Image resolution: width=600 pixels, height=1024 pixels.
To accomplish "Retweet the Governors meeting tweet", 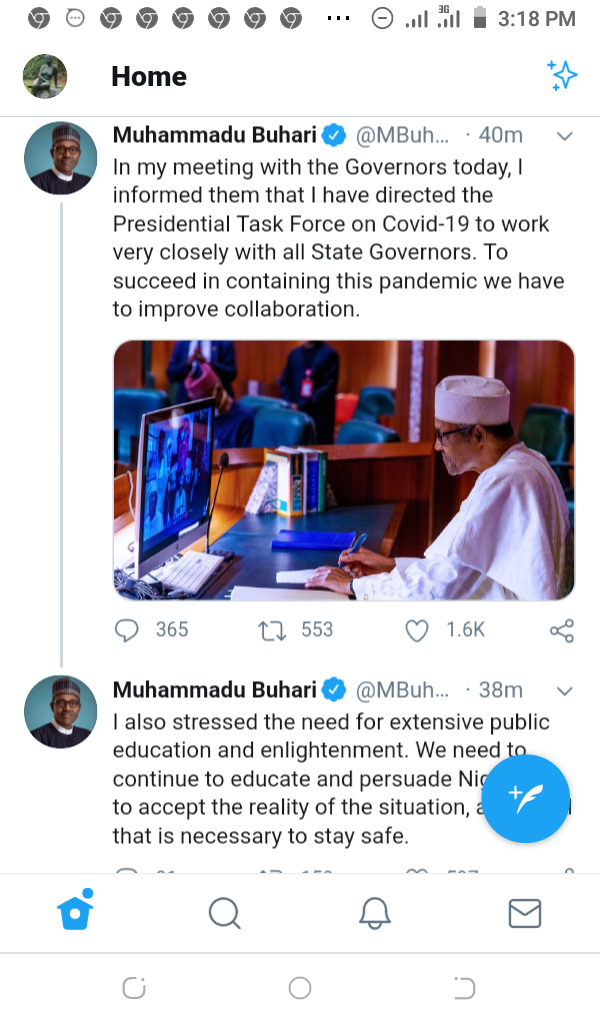I will (x=271, y=630).
